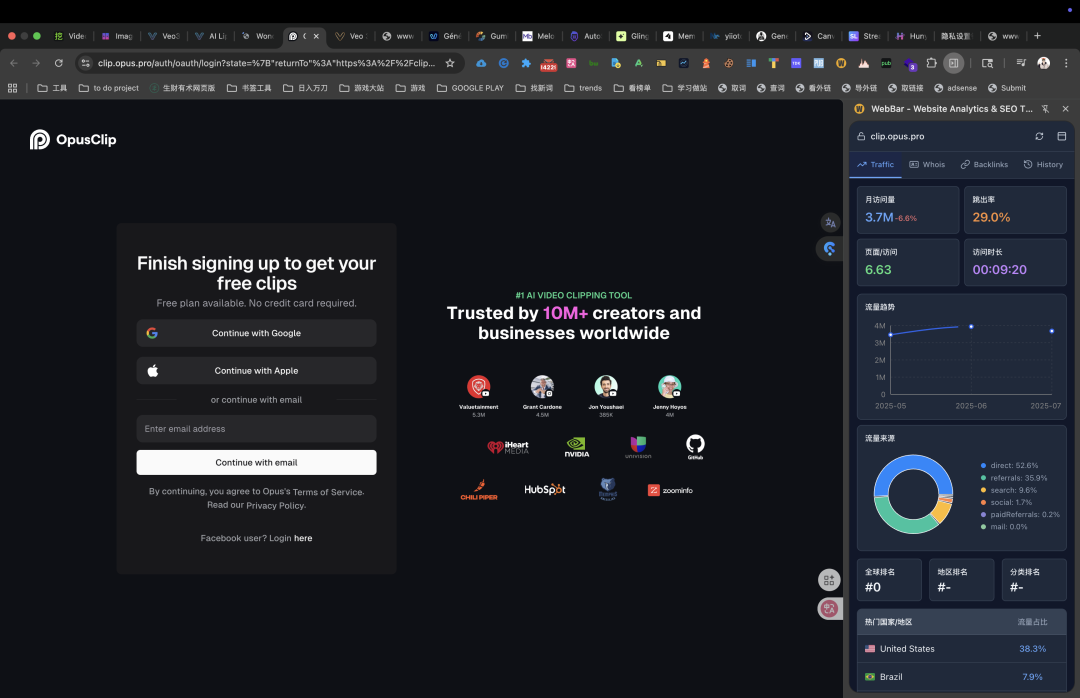This screenshot has height=698, width=1080.
Task: Open the 'GOOGLE PLAY' bookmarks folder
Action: click(470, 88)
